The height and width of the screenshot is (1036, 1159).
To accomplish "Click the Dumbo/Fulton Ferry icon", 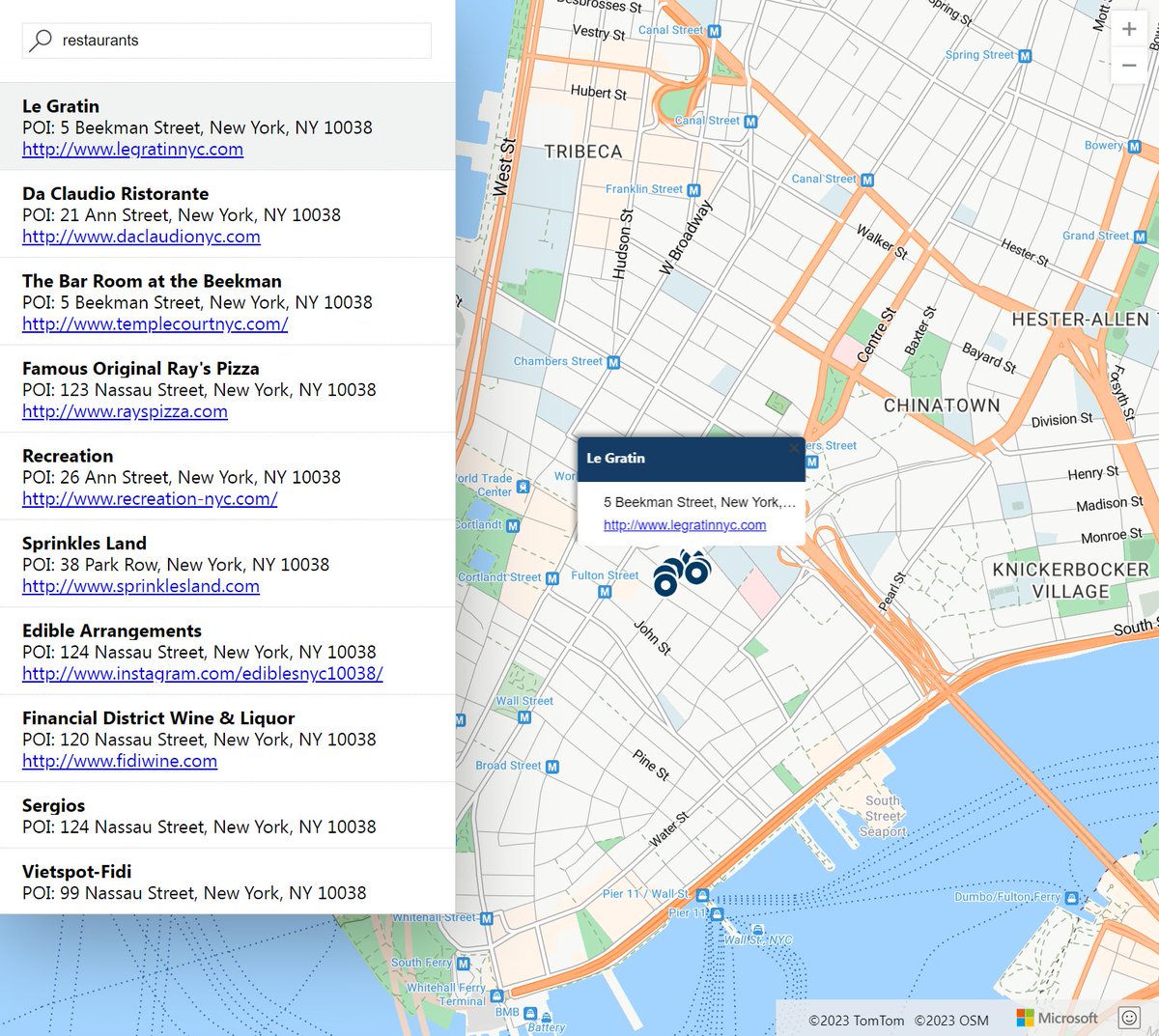I will coord(1071,898).
